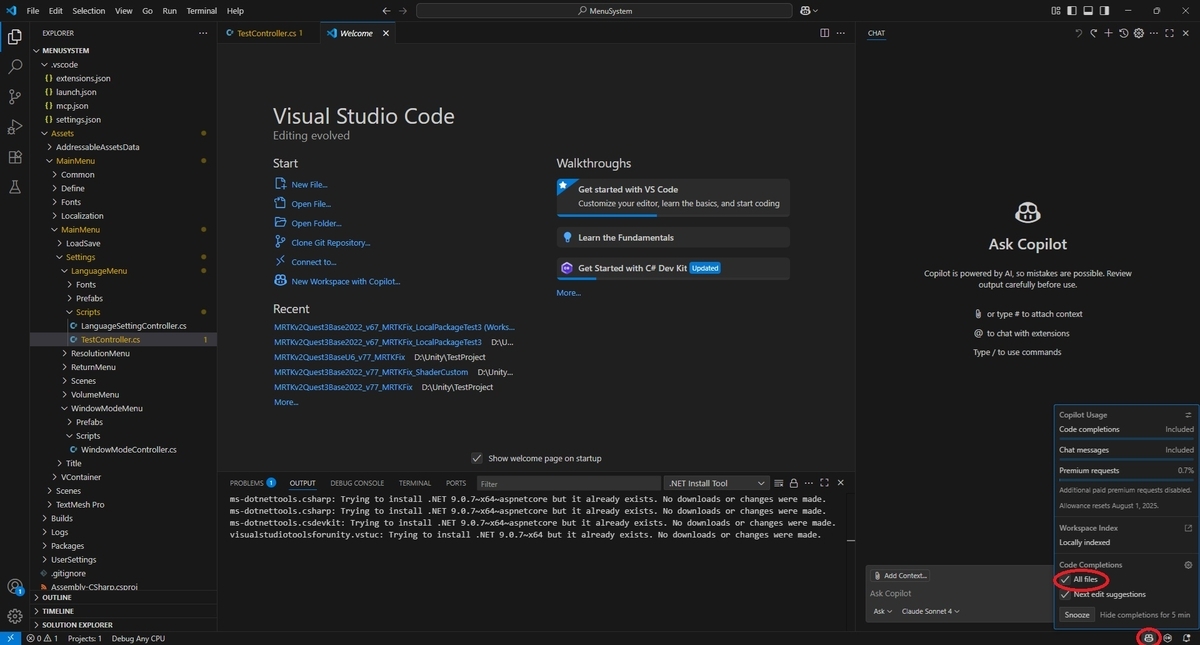This screenshot has height=645, width=1200.
Task: Open Workspace Index external link icon
Action: click(1188, 528)
